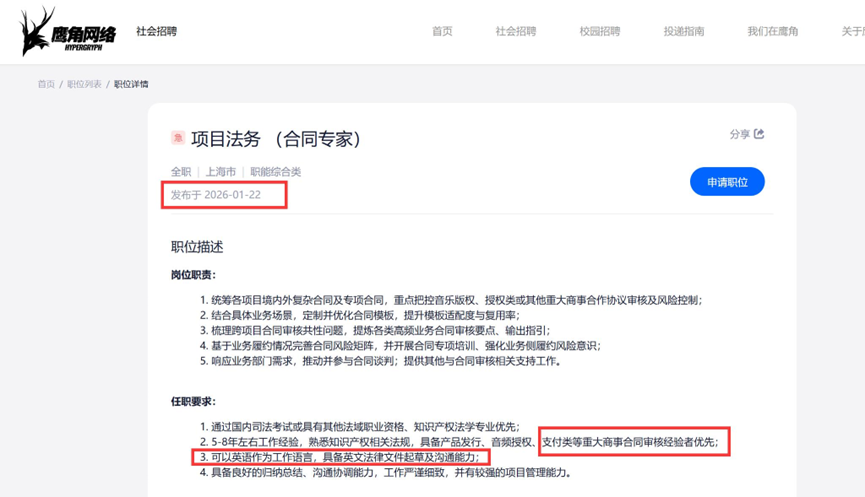The image size is (865, 497).
Task: Click duty line 结合具体业务场景，定制并优化合同模板
Action: tap(360, 315)
